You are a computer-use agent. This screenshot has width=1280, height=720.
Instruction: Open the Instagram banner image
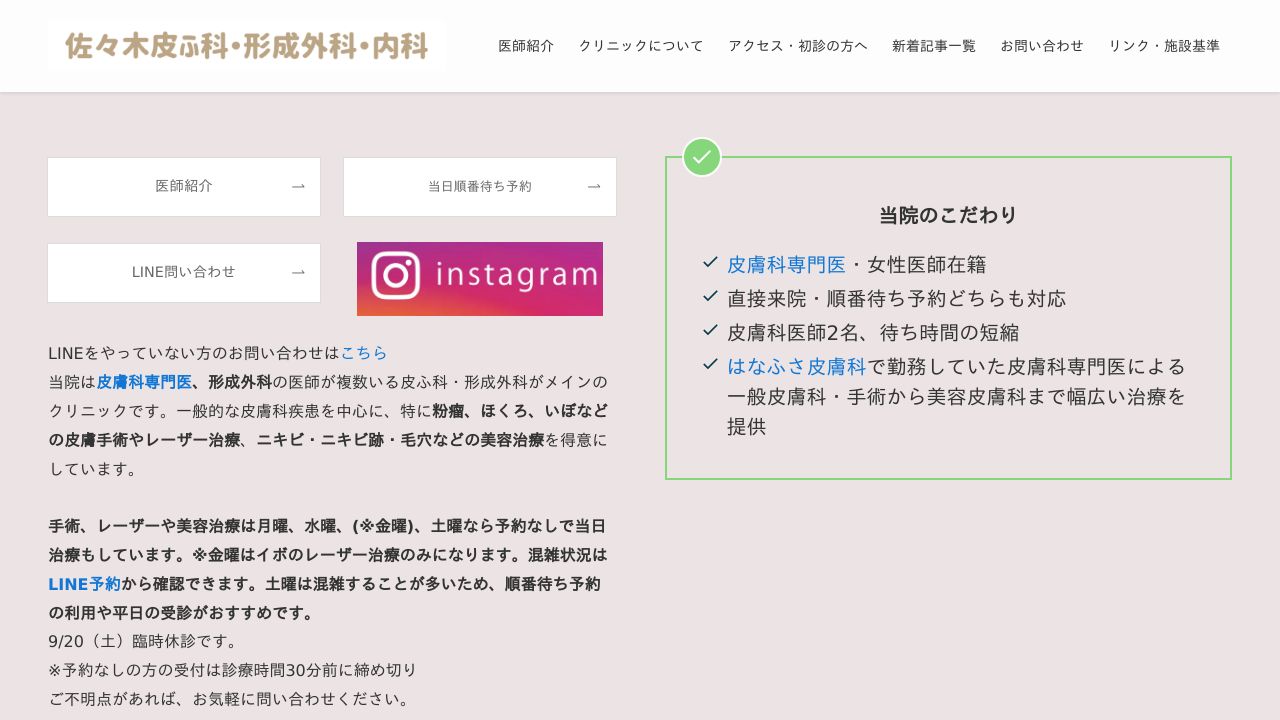point(480,279)
